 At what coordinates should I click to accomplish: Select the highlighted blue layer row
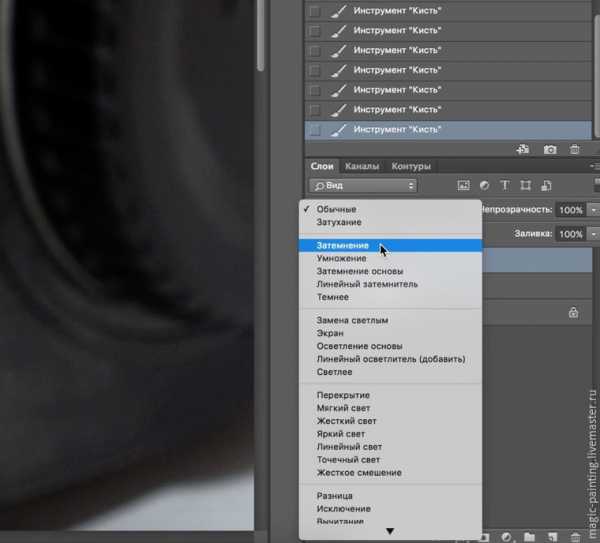[x=537, y=260]
